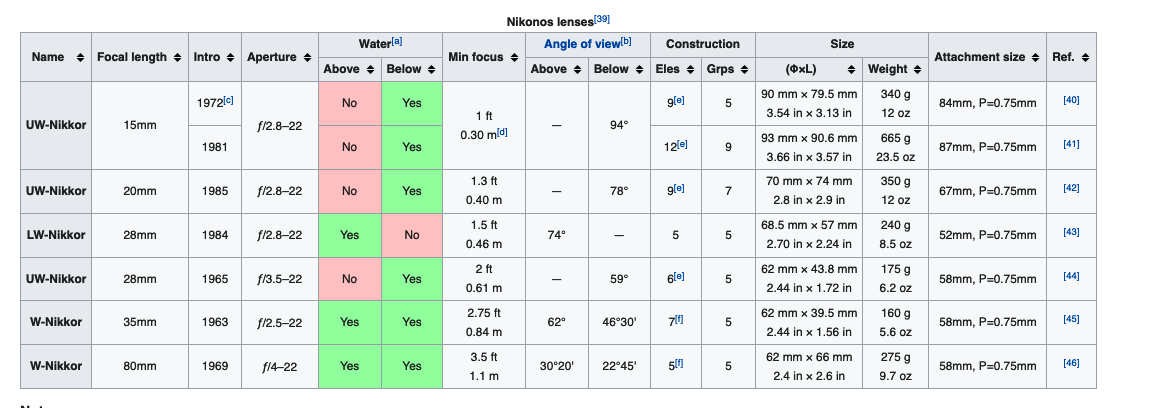
Task: Click the 46°30' below angle cell
Action: (x=619, y=322)
